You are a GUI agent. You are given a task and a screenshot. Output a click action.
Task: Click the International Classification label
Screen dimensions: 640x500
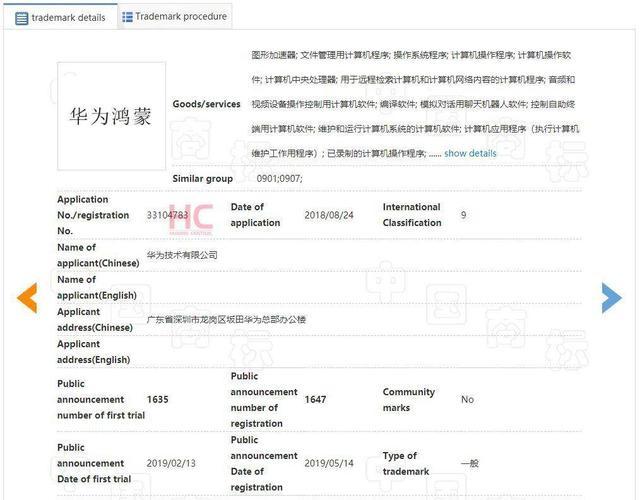(x=412, y=215)
